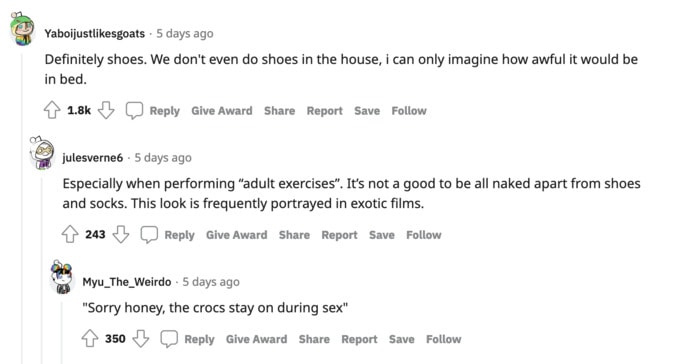Collapse the thread line under Myu_The_Weirdo
The height and width of the screenshot is (364, 700).
62,331
